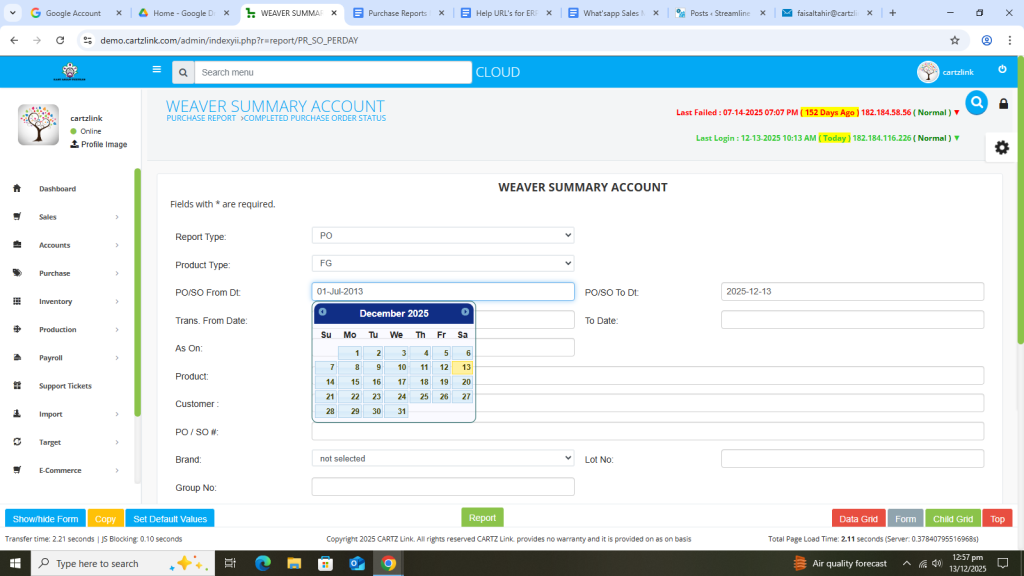Click the power logout icon
The image size is (1024, 576).
click(x=1002, y=69)
